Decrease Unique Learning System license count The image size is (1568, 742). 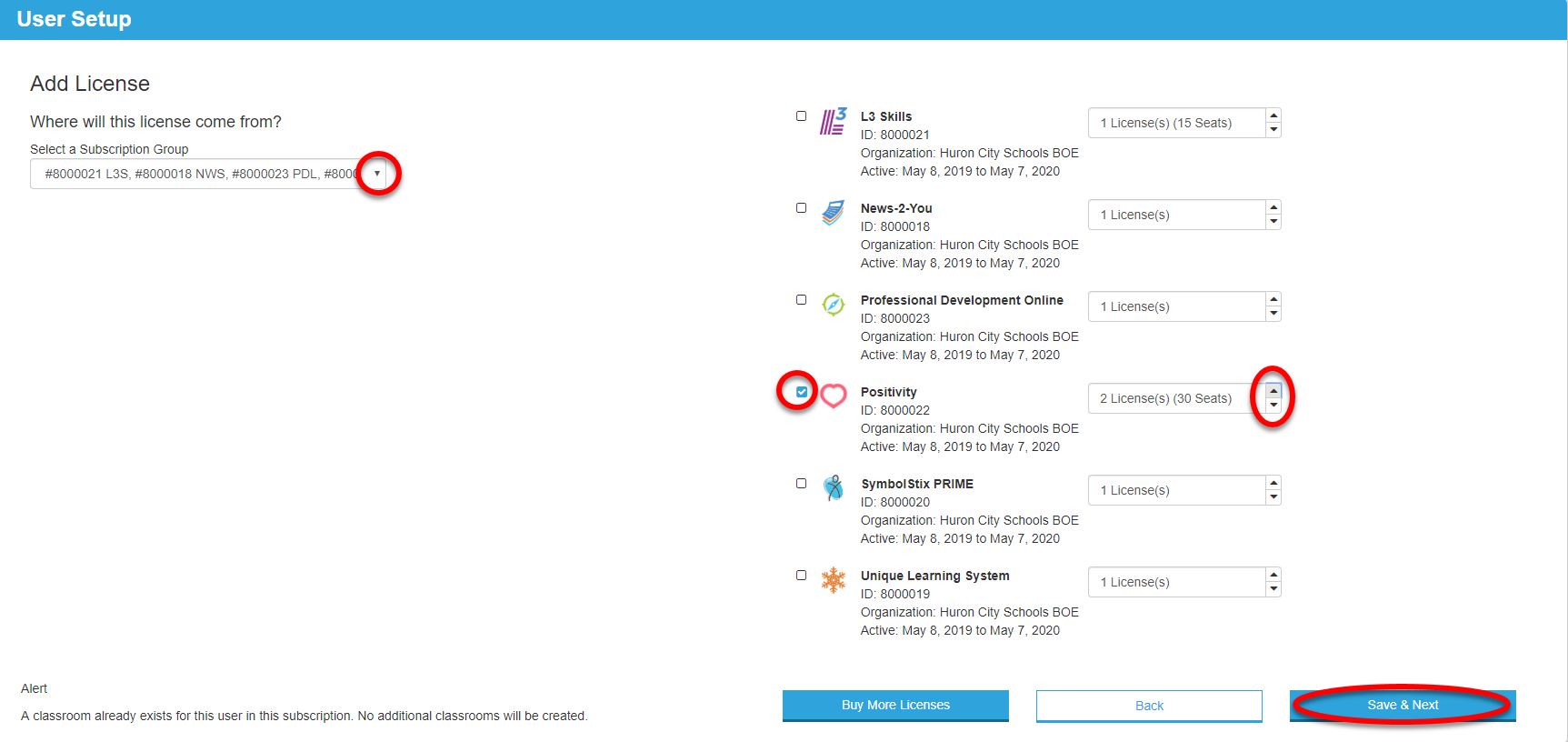[1273, 589]
